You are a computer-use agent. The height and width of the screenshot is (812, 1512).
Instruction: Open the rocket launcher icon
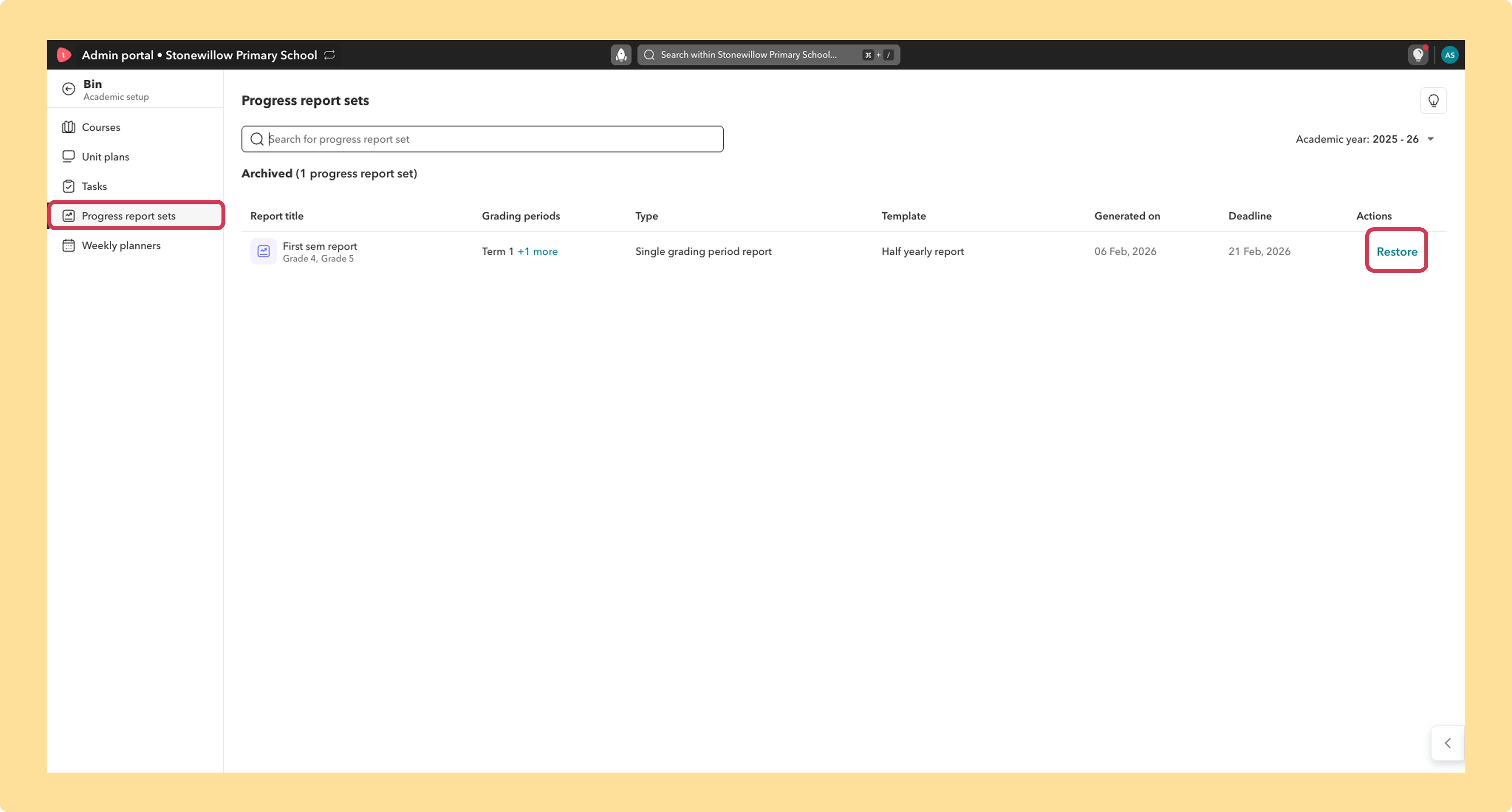(x=621, y=55)
